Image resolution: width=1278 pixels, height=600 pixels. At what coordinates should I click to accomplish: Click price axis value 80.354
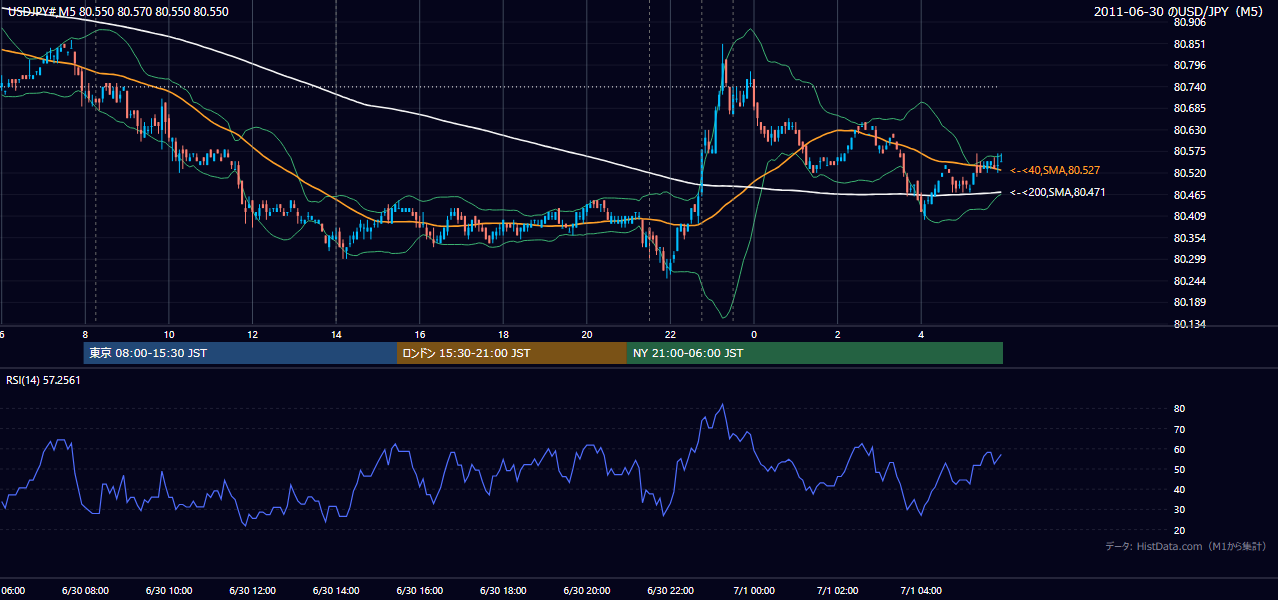click(x=1189, y=238)
